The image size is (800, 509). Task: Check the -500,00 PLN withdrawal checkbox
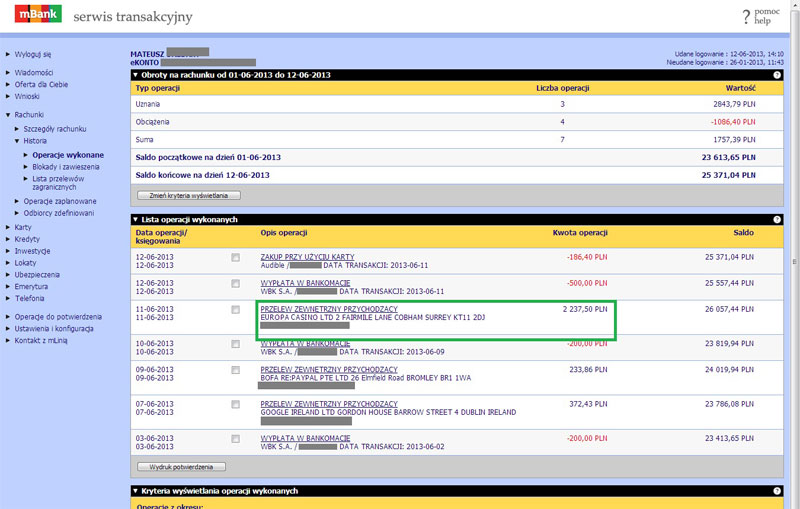235,284
